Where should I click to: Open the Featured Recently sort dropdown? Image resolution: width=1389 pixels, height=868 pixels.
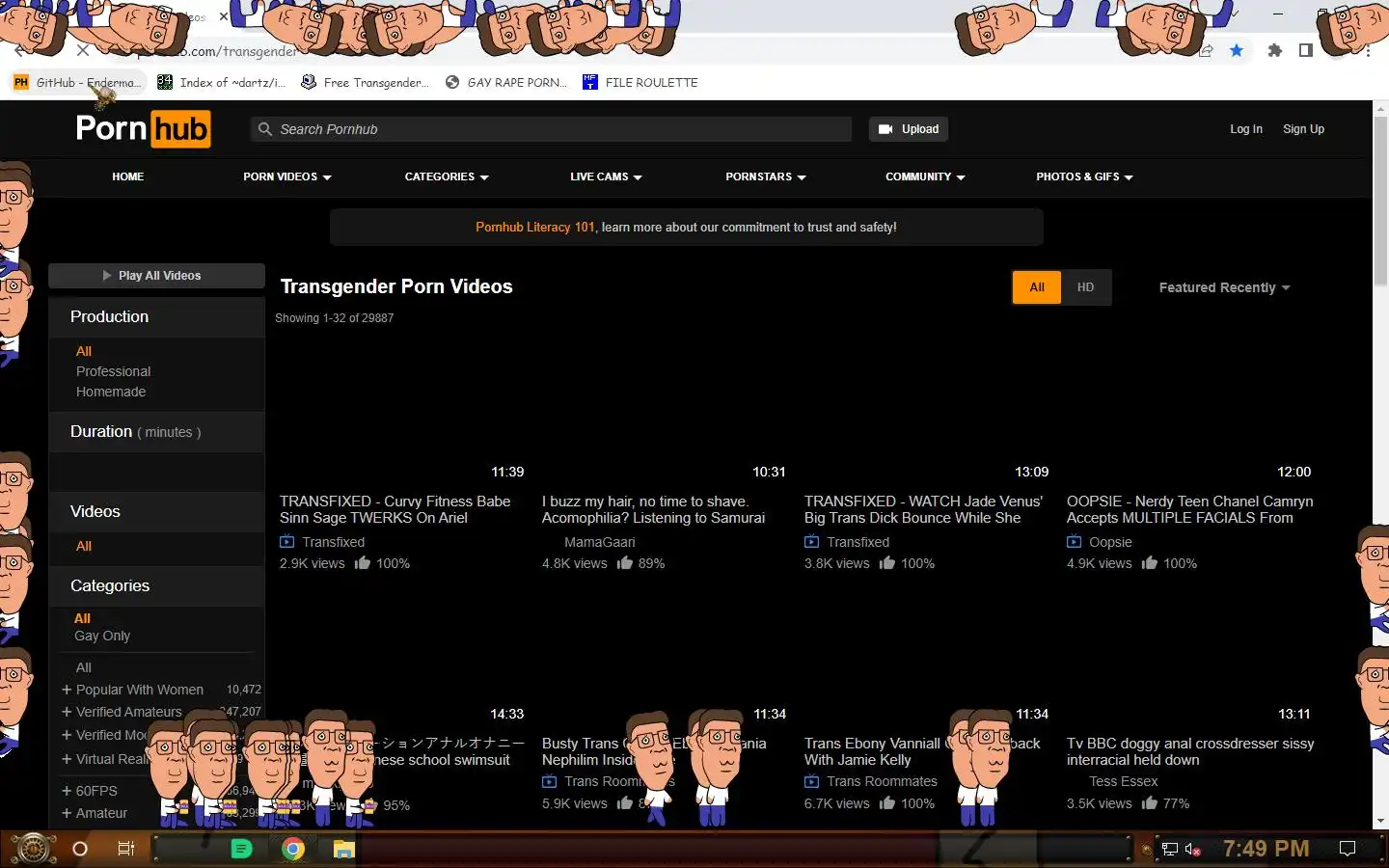(x=1224, y=287)
